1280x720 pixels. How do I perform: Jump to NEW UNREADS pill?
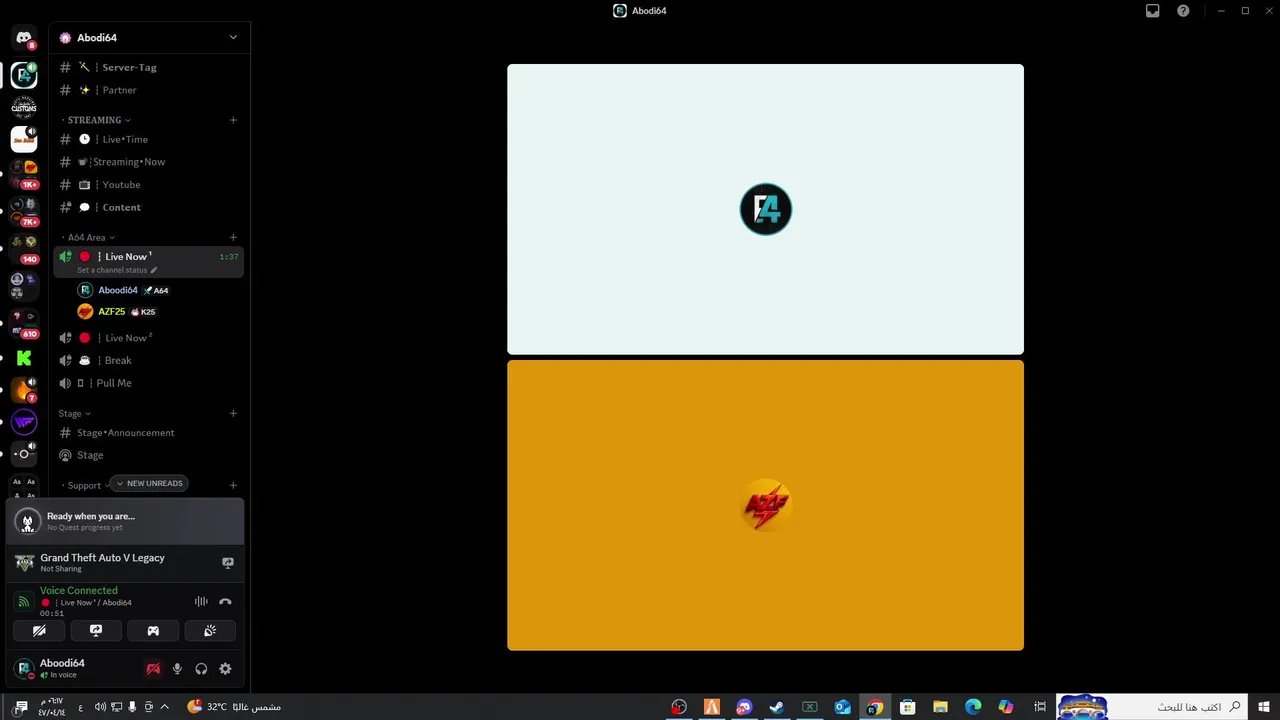[149, 484]
